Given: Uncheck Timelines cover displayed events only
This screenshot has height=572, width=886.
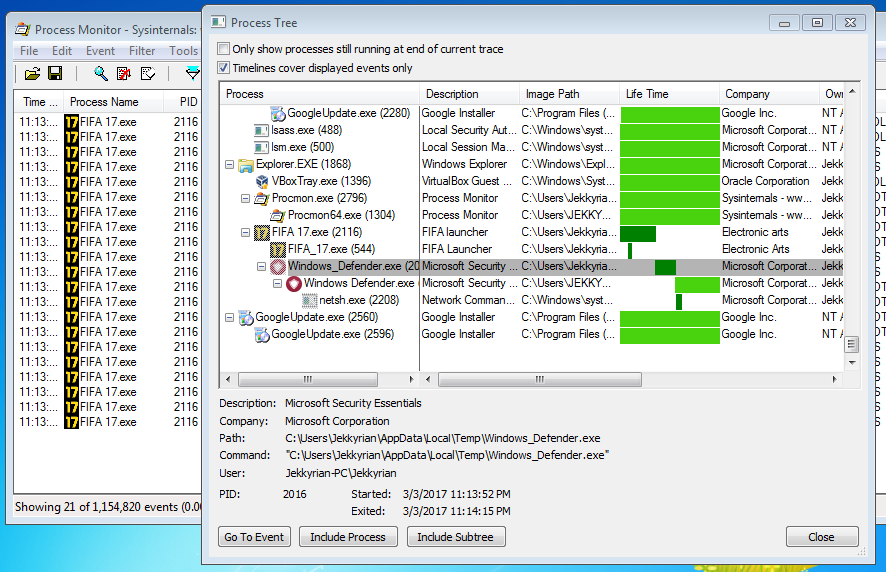Looking at the screenshot, I should [x=224, y=68].
